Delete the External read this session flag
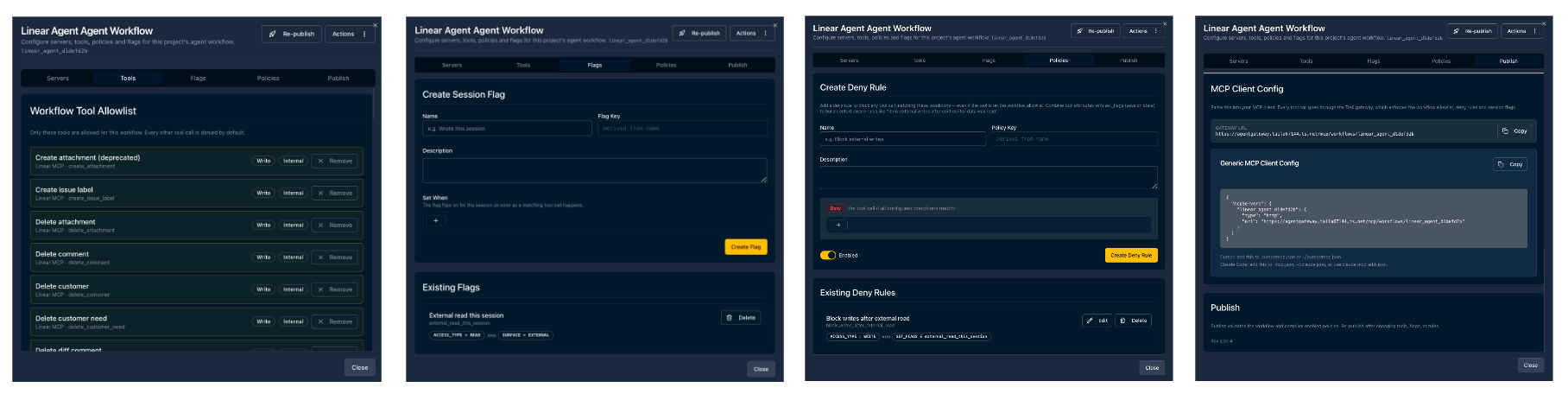The width and height of the screenshot is (1568, 394). 741,318
